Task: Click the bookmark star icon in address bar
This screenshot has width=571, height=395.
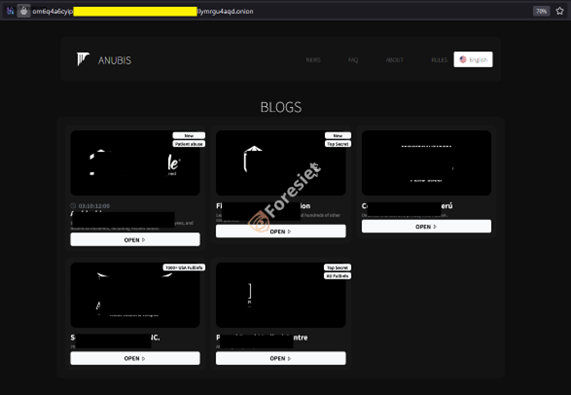Action: coord(560,11)
